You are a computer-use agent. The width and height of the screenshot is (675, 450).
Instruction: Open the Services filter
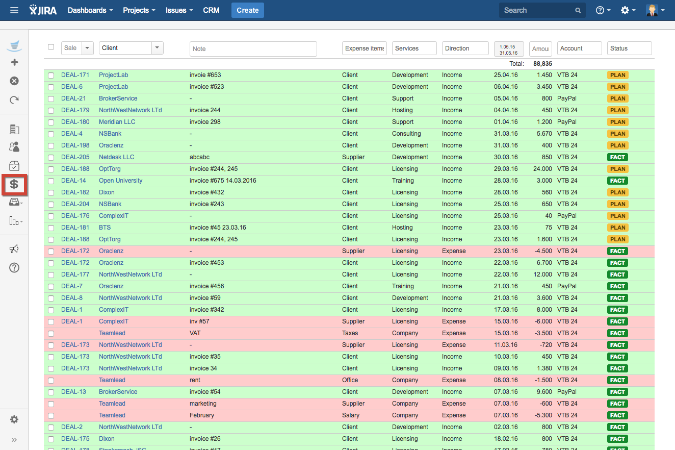click(414, 48)
